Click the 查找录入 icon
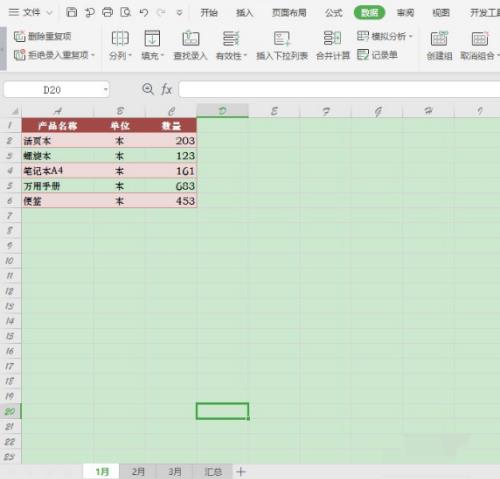Viewport: 500px width, 479px height. pyautogui.click(x=191, y=38)
